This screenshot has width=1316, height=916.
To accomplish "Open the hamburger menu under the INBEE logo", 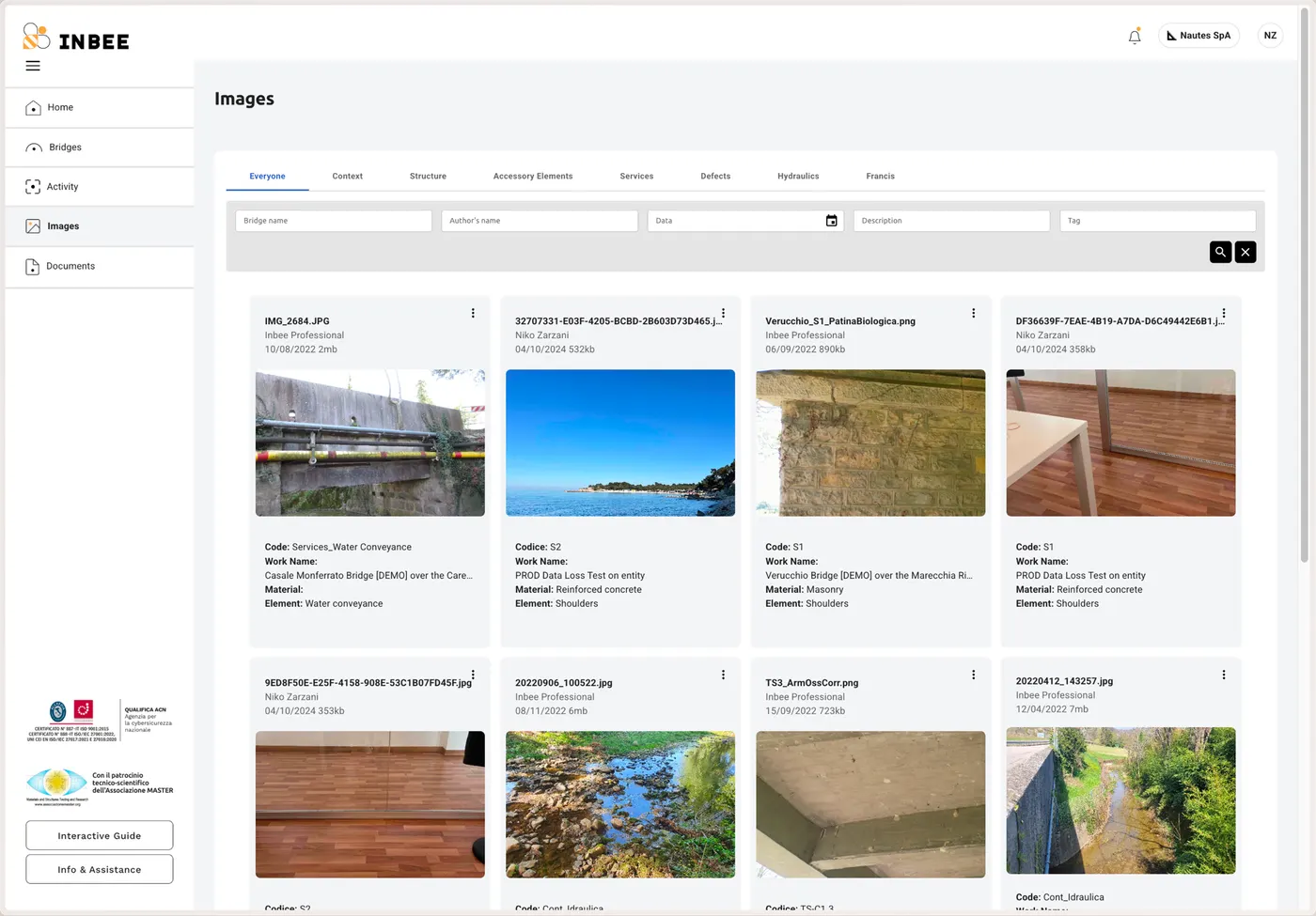I will coord(33,66).
